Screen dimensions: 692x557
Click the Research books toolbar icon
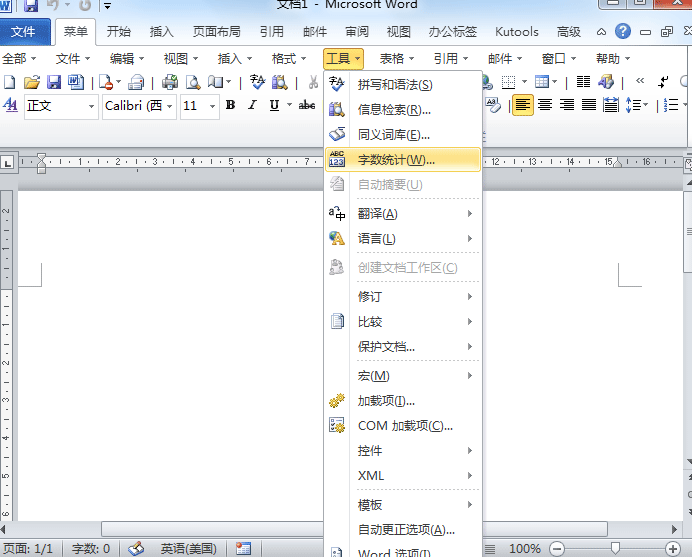pyautogui.click(x=279, y=82)
